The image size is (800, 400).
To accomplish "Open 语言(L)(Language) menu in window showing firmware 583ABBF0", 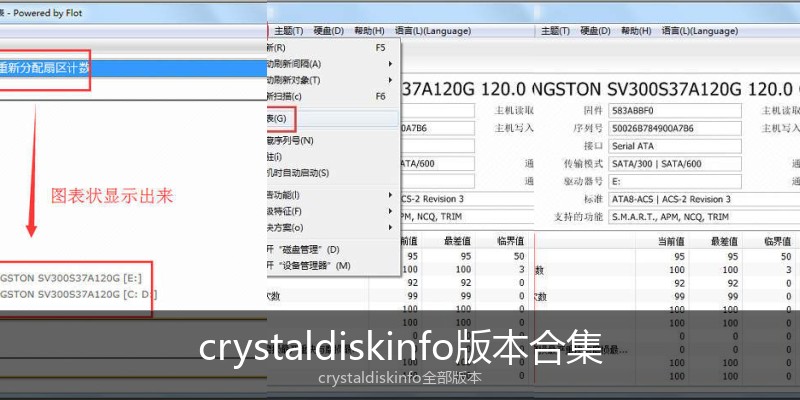I will [699, 31].
